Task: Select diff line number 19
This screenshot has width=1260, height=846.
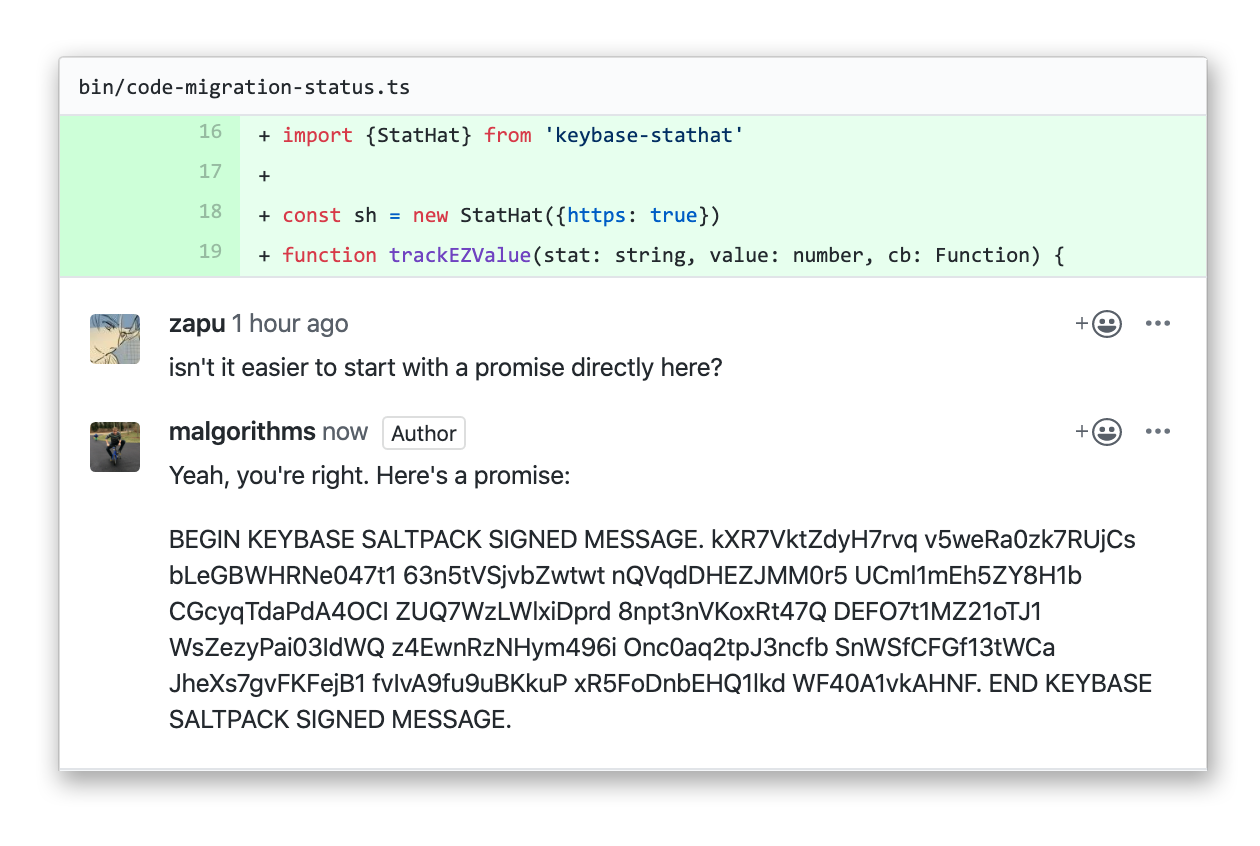Action: point(210,252)
